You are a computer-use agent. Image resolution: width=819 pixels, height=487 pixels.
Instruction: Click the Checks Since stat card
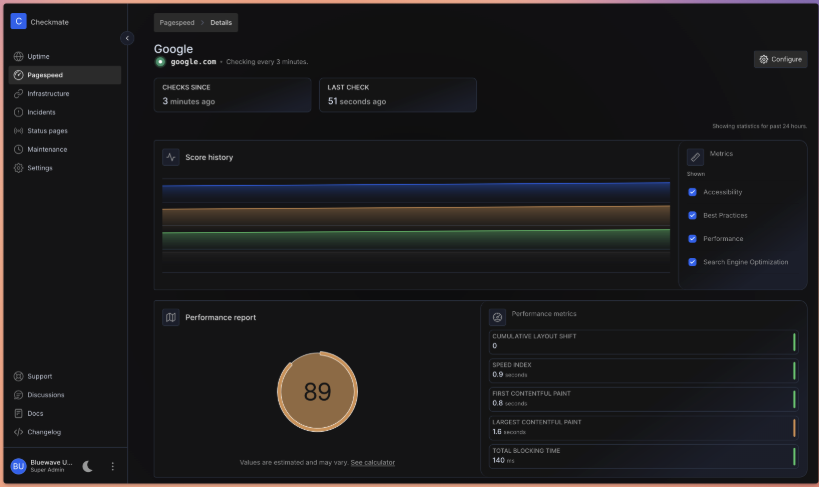232,95
